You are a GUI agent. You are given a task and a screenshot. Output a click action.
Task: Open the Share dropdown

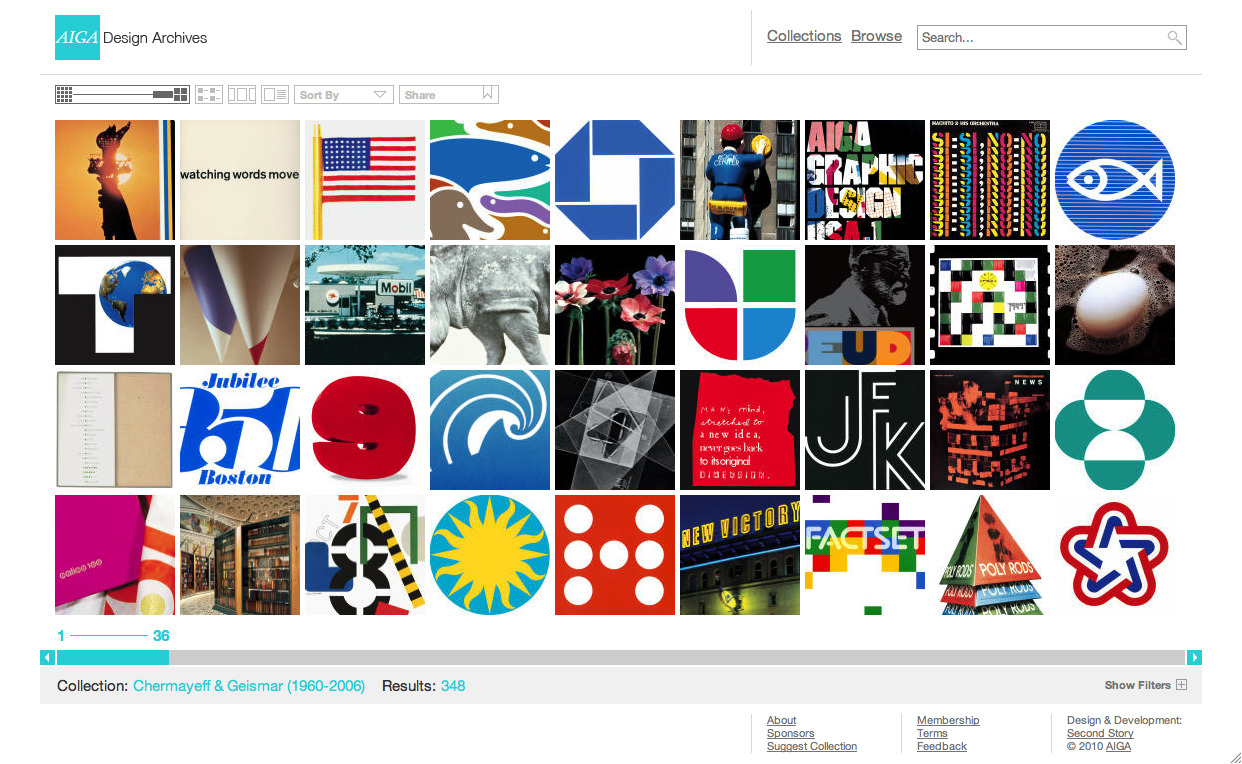click(448, 94)
